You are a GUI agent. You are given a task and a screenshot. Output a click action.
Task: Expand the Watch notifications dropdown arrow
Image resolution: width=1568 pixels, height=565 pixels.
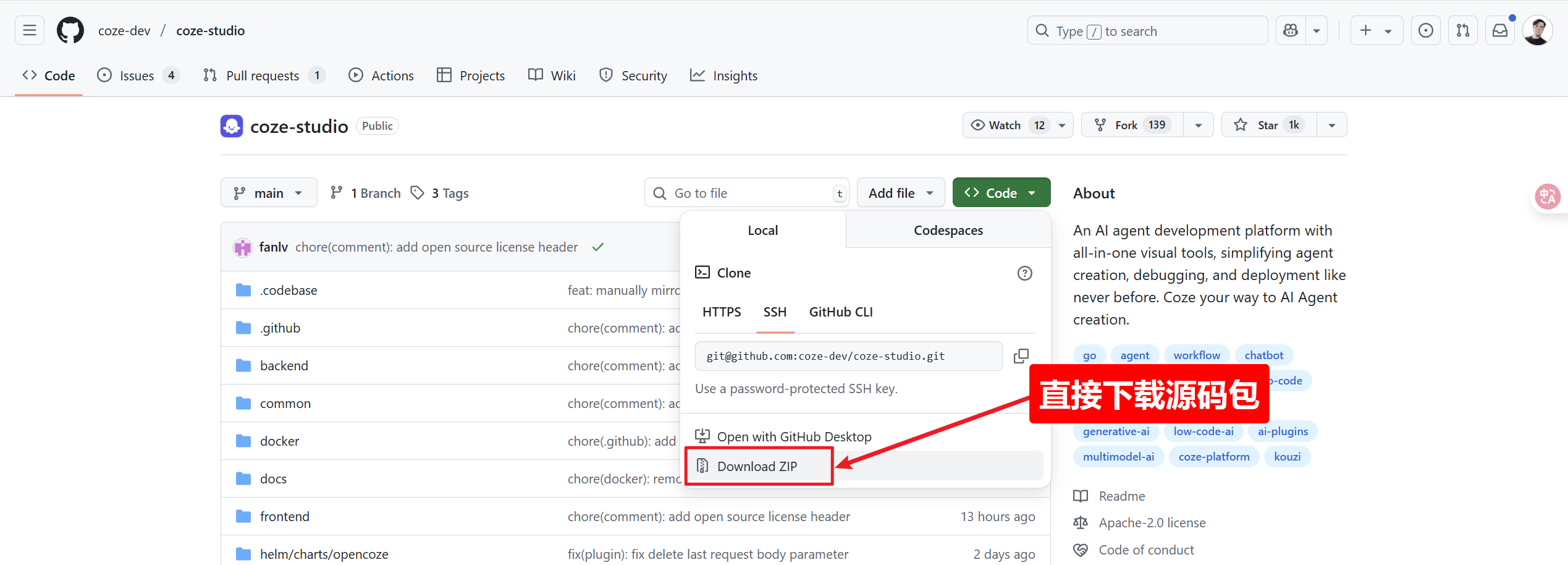pos(1062,125)
